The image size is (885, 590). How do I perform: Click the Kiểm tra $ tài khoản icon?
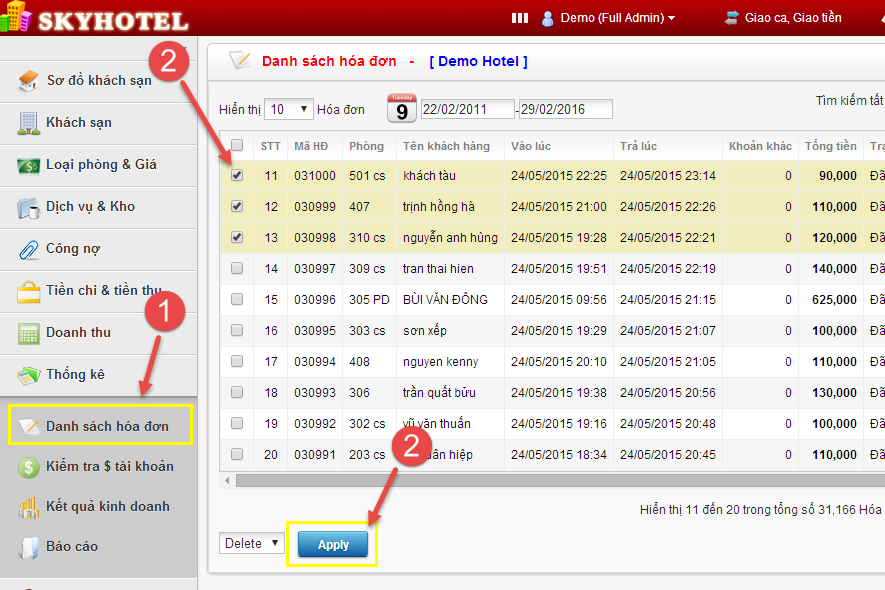click(29, 467)
